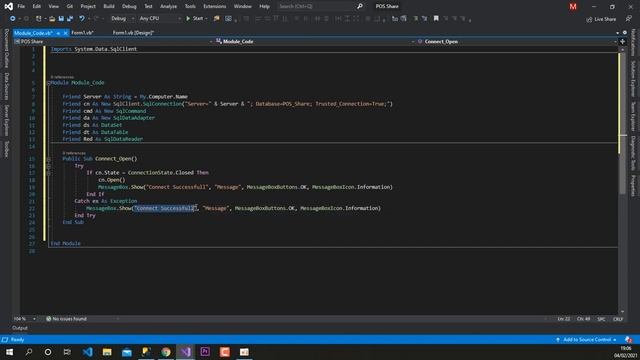Open the Debug configuration dropdown
Screen dimensions: 640x360
coord(122,18)
